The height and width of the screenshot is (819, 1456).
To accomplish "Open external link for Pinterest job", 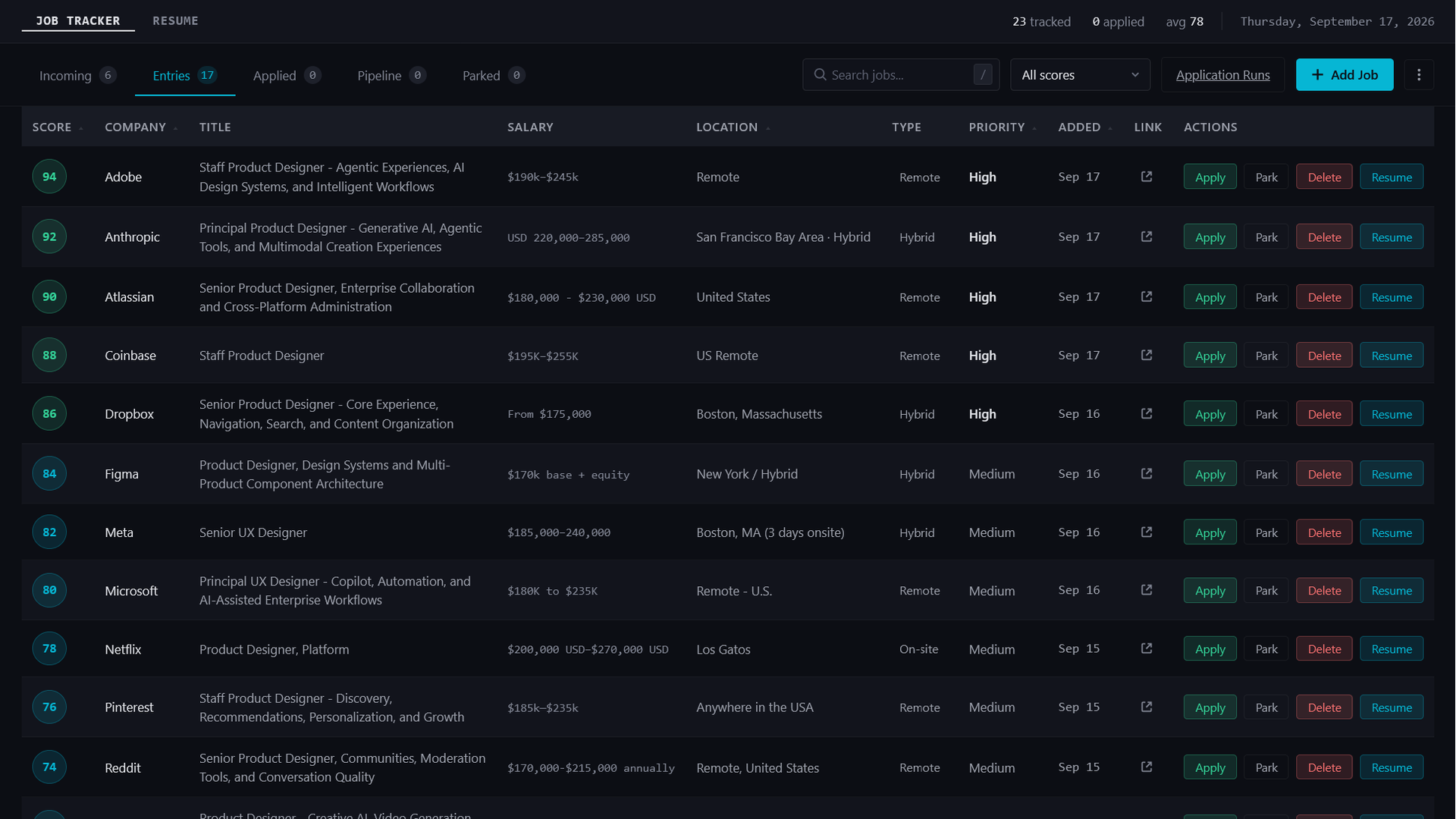I will [1147, 707].
